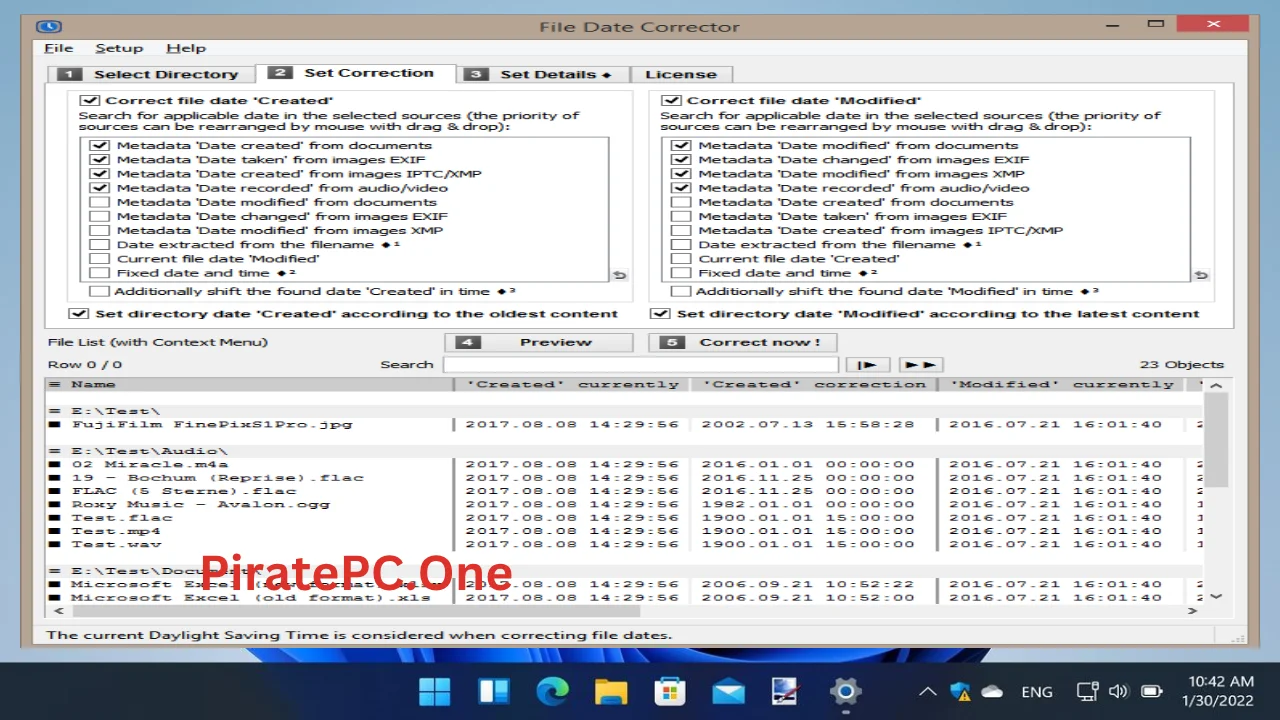Enable additionally shift found date 'Created'
The image size is (1280, 720).
click(x=99, y=291)
